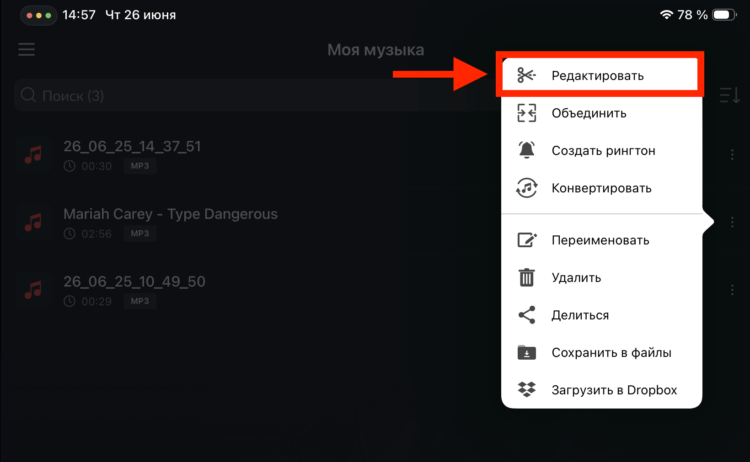Viewport: 750px width, 462px height.
Task: Open options dots for 26_06_25_10_49_50
Action: 732,290
